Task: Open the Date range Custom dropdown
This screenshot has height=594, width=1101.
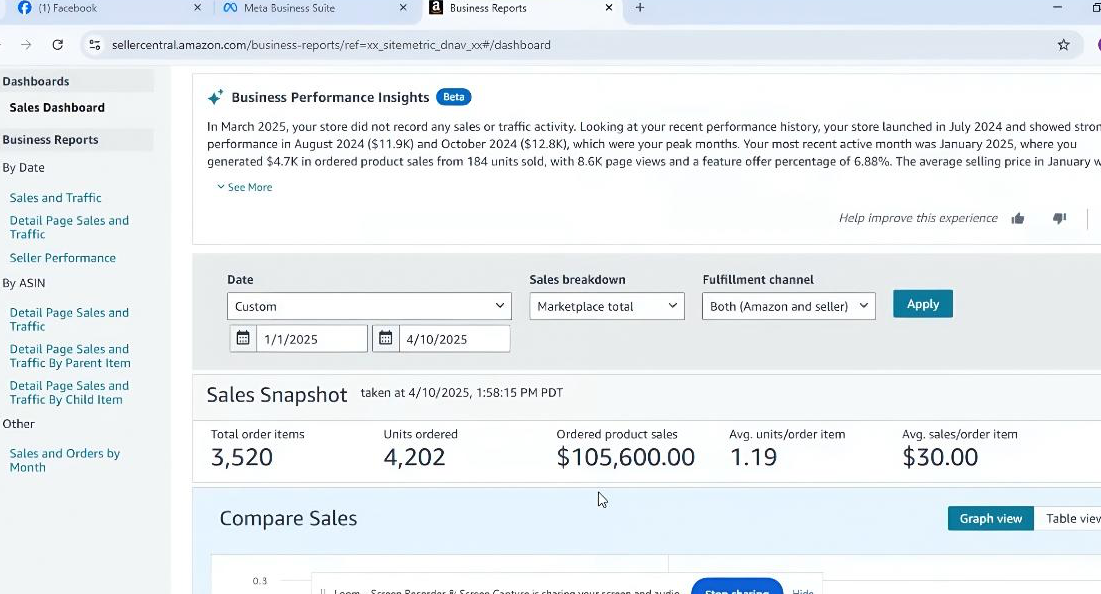Action: tap(369, 306)
